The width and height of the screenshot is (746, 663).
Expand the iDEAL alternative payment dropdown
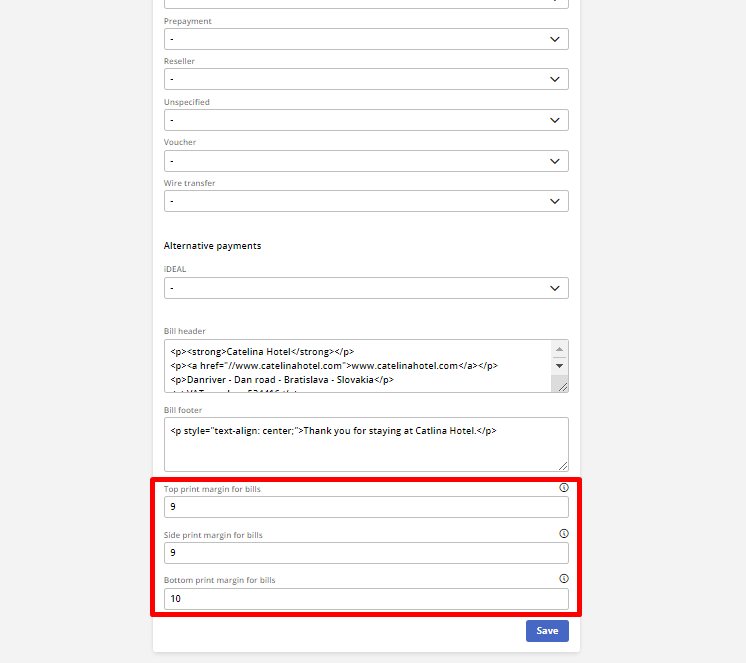(x=366, y=288)
